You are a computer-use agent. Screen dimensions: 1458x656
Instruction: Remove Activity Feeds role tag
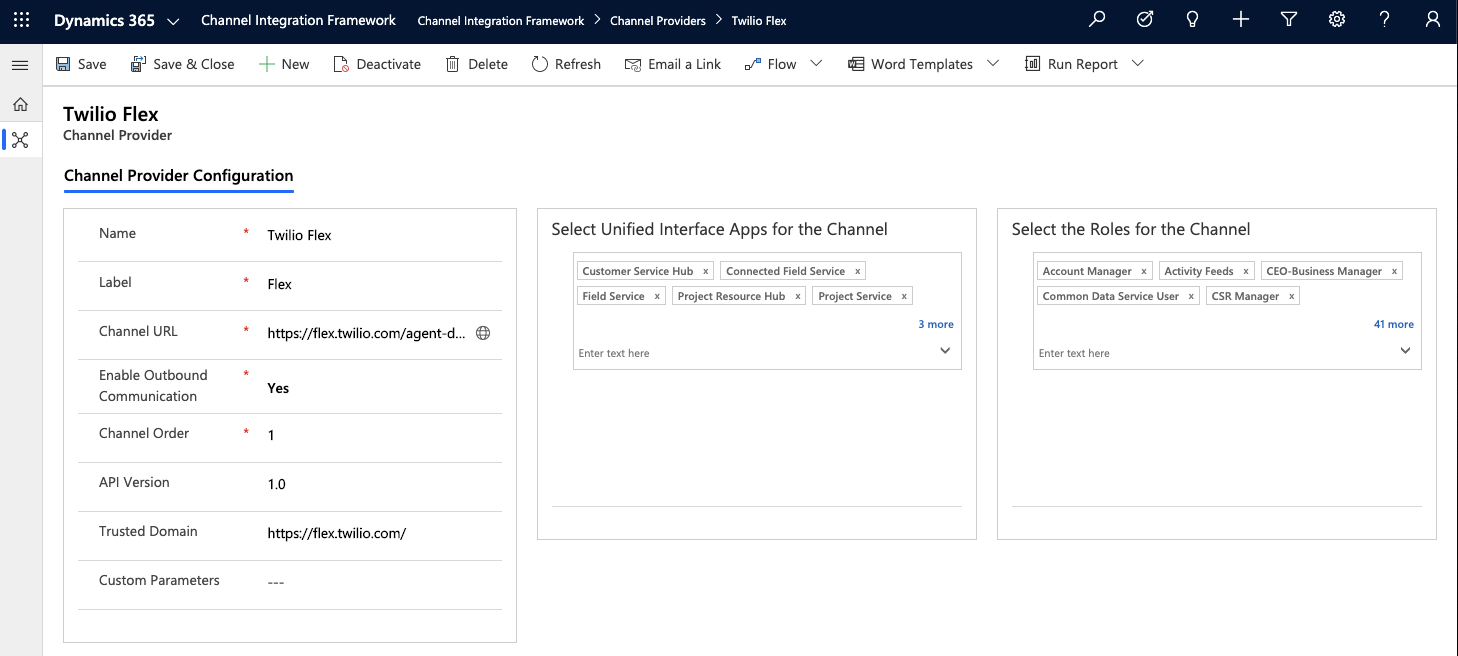pyautogui.click(x=1246, y=271)
